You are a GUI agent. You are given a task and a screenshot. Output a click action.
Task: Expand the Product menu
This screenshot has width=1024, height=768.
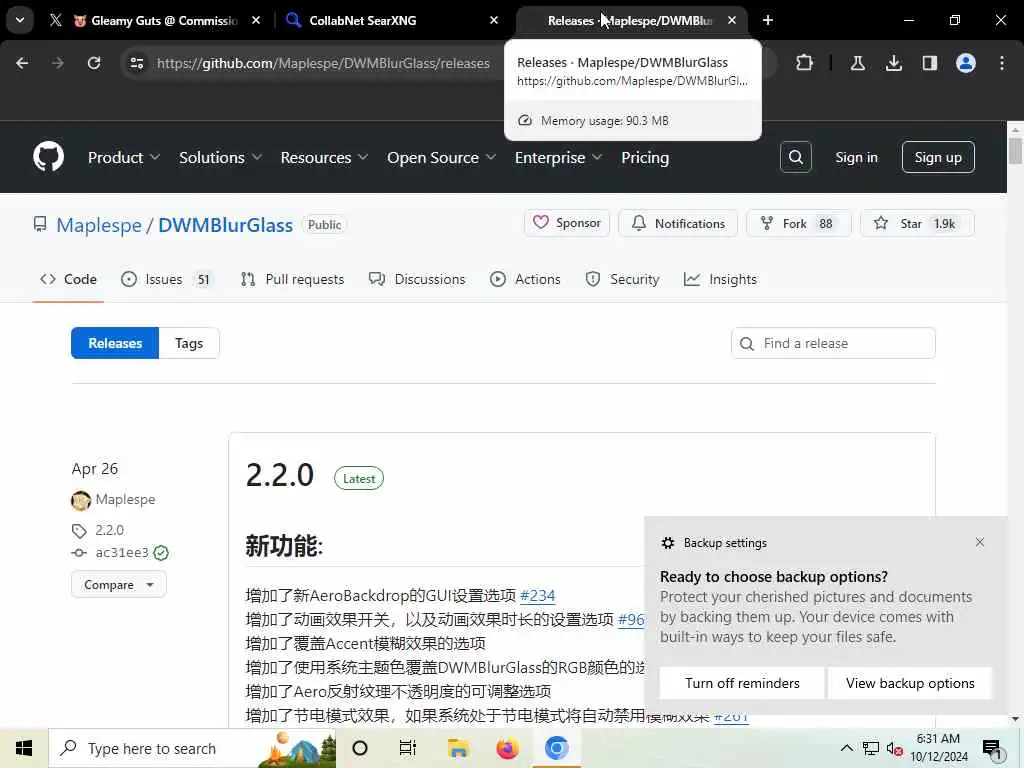[123, 157]
